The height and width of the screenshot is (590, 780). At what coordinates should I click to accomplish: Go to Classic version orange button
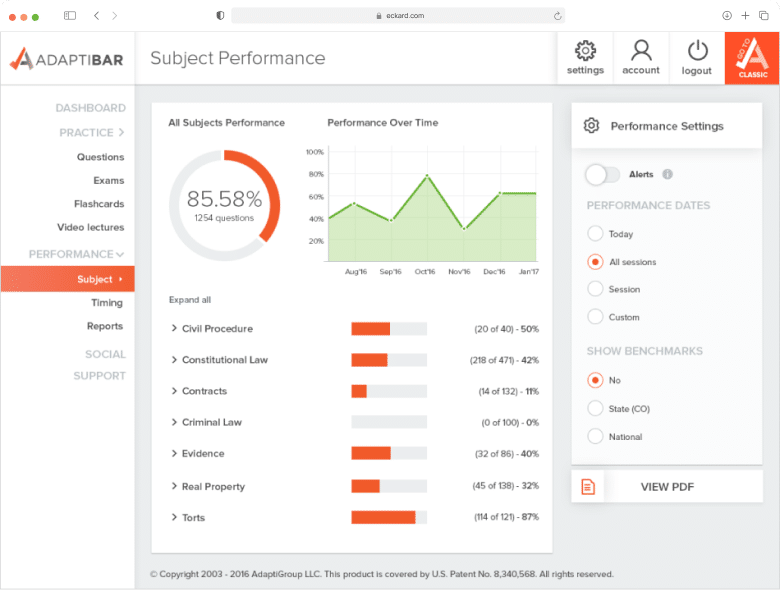click(752, 58)
